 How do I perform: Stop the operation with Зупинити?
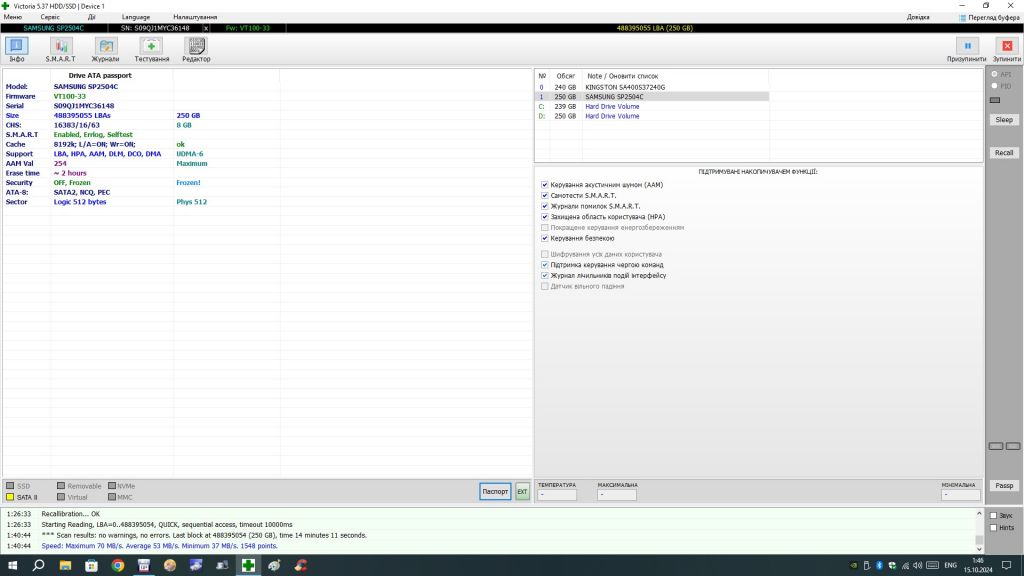click(1007, 50)
